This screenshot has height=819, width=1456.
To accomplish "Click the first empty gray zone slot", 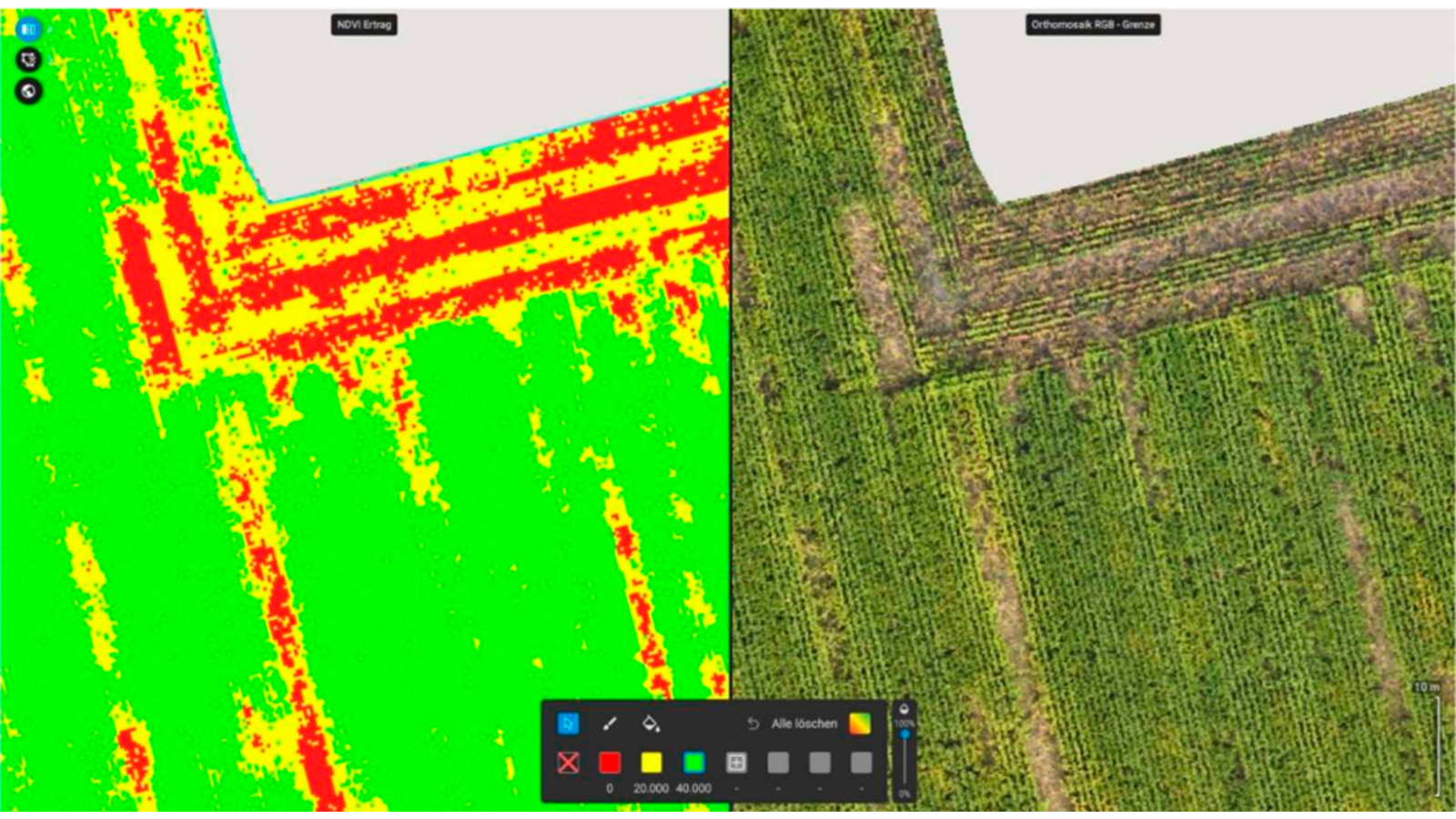I will click(x=778, y=763).
